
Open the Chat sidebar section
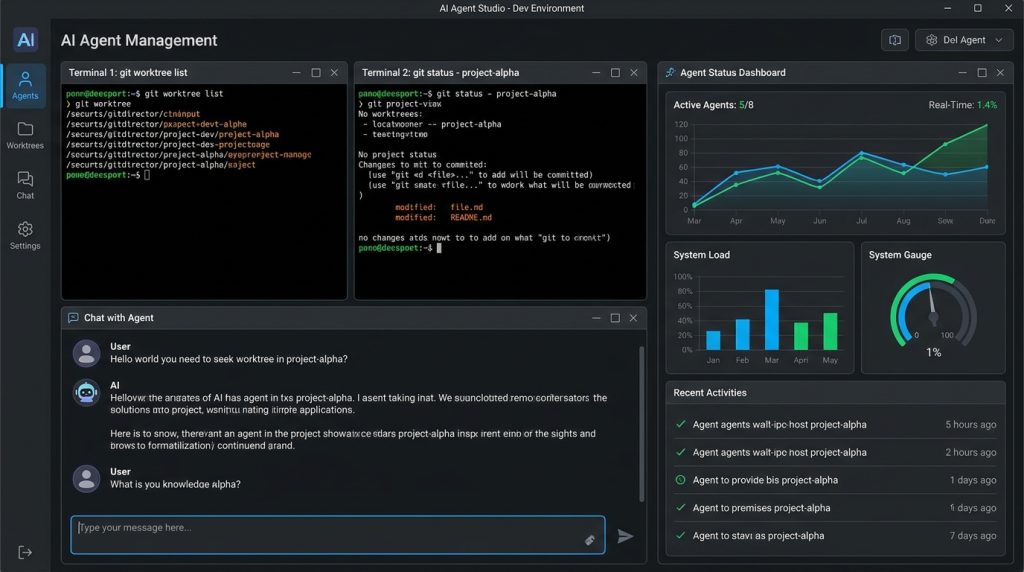(25, 185)
